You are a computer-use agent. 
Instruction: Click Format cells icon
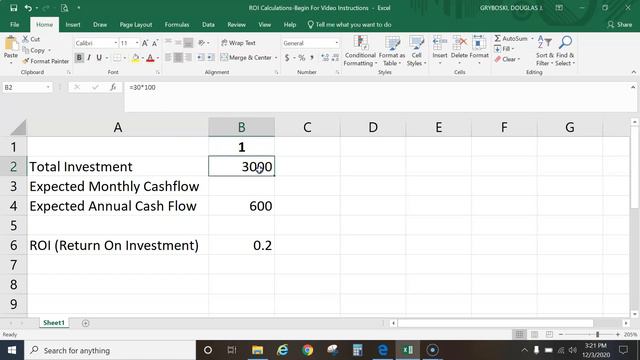click(479, 43)
